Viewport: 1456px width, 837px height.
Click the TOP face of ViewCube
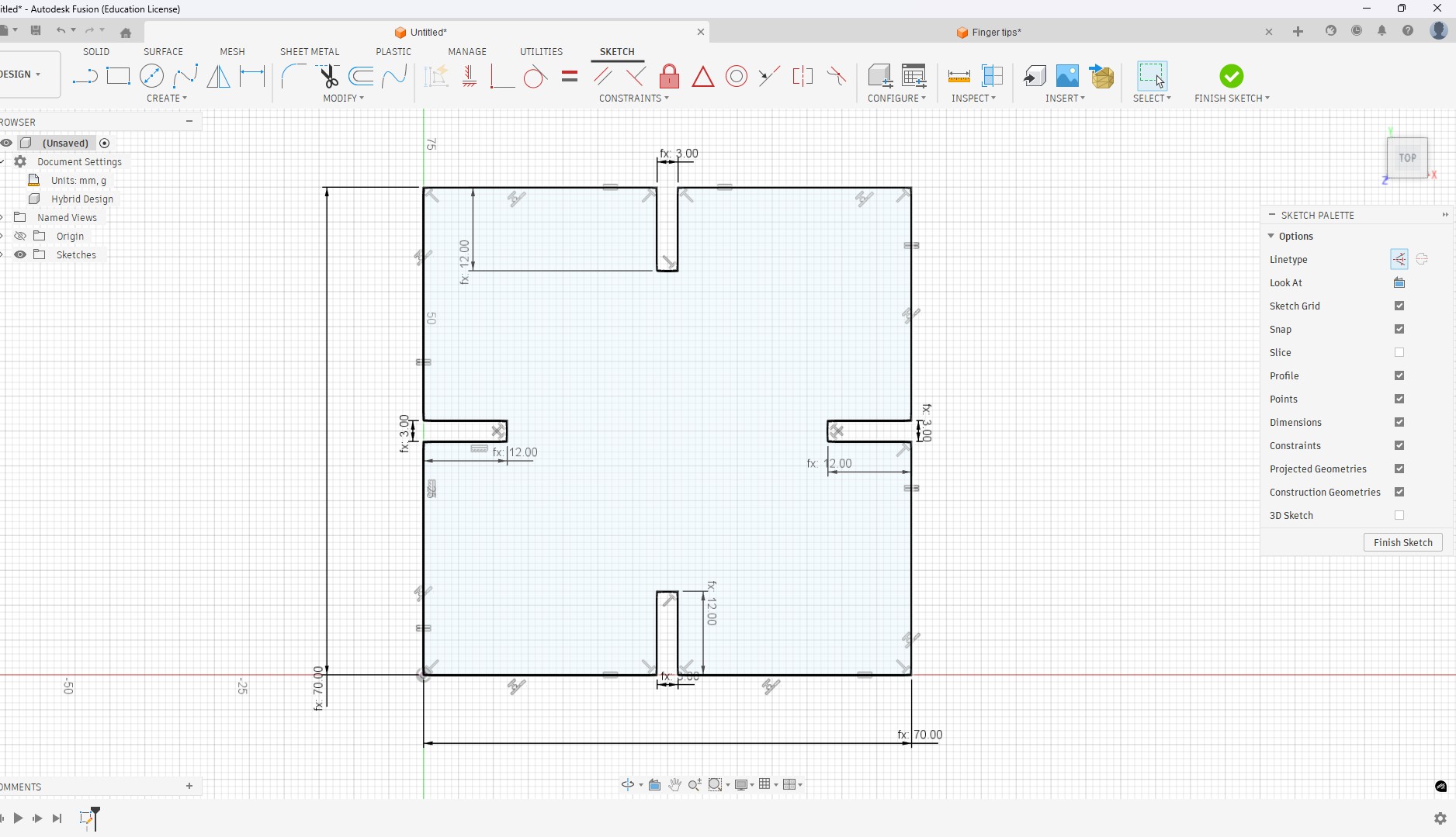1407,157
